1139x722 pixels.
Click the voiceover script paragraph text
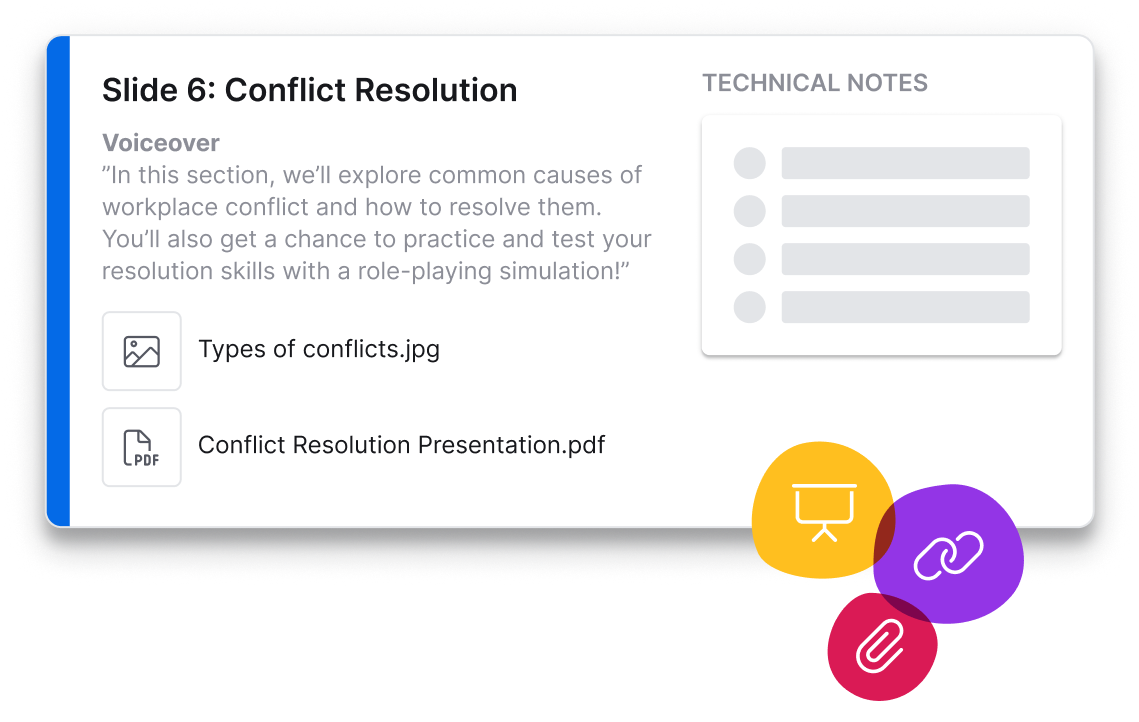(376, 223)
